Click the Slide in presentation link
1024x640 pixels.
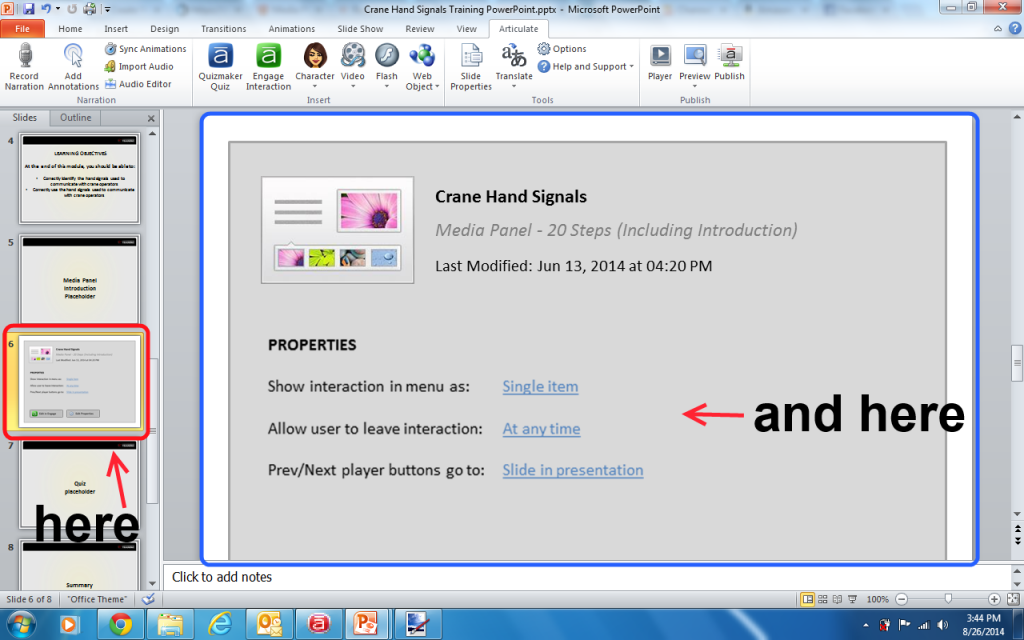click(573, 470)
